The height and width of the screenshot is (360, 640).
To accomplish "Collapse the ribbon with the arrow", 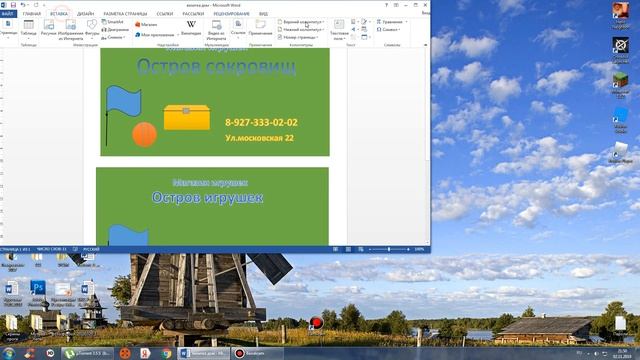I will pyautogui.click(x=425, y=45).
